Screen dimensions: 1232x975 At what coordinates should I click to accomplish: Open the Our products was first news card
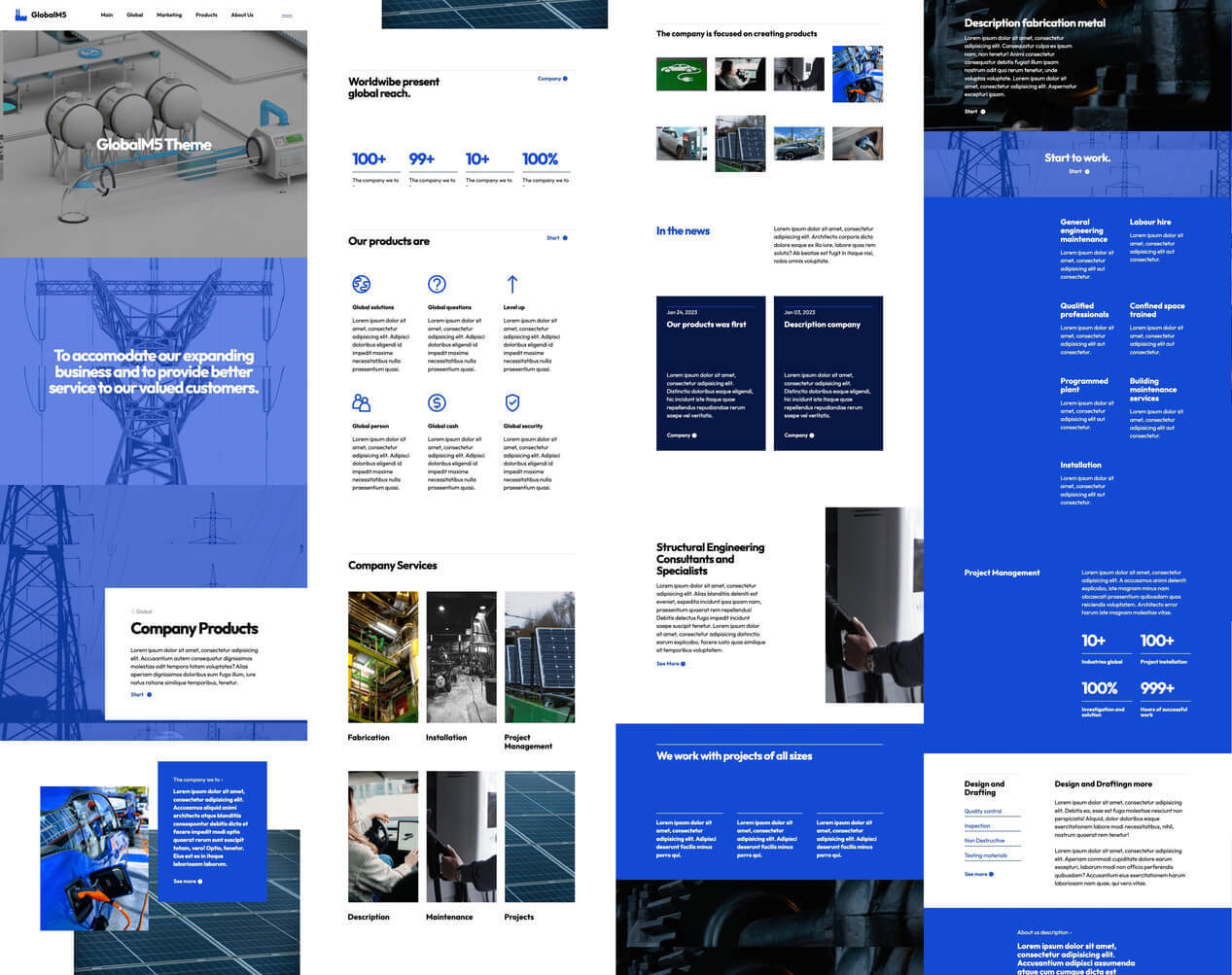711,373
